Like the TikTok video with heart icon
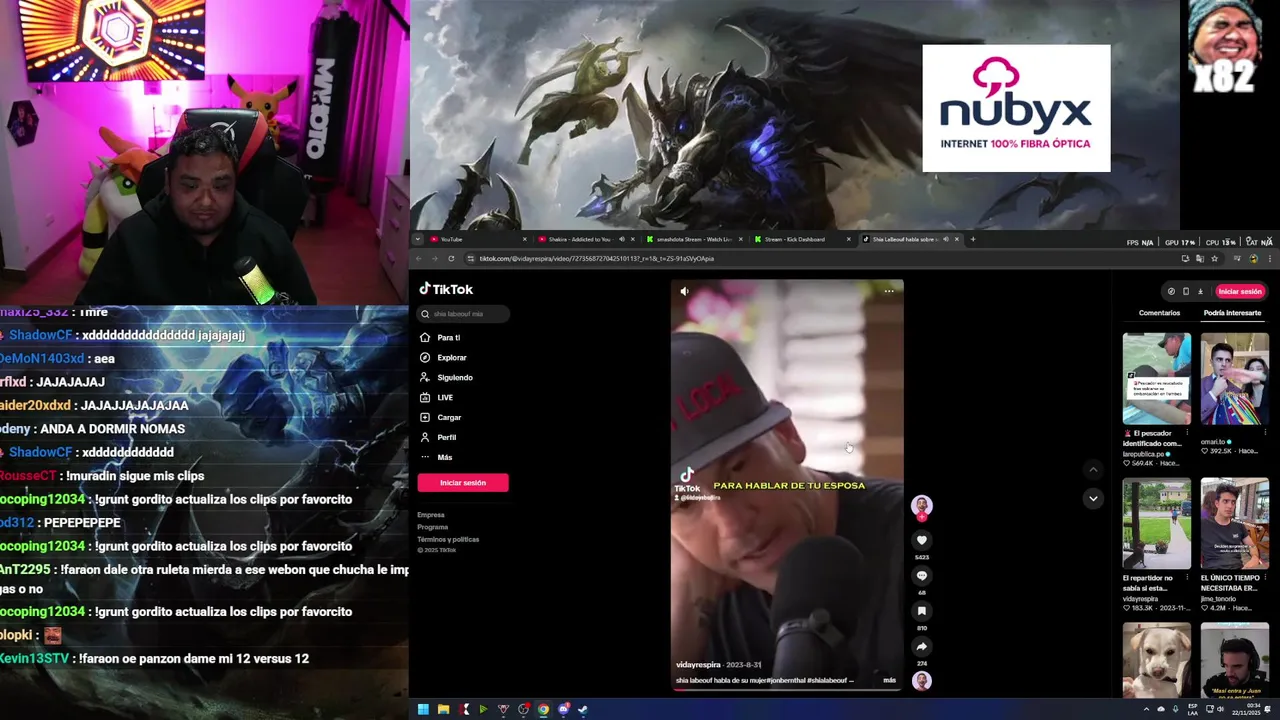The image size is (1280, 720). (922, 540)
